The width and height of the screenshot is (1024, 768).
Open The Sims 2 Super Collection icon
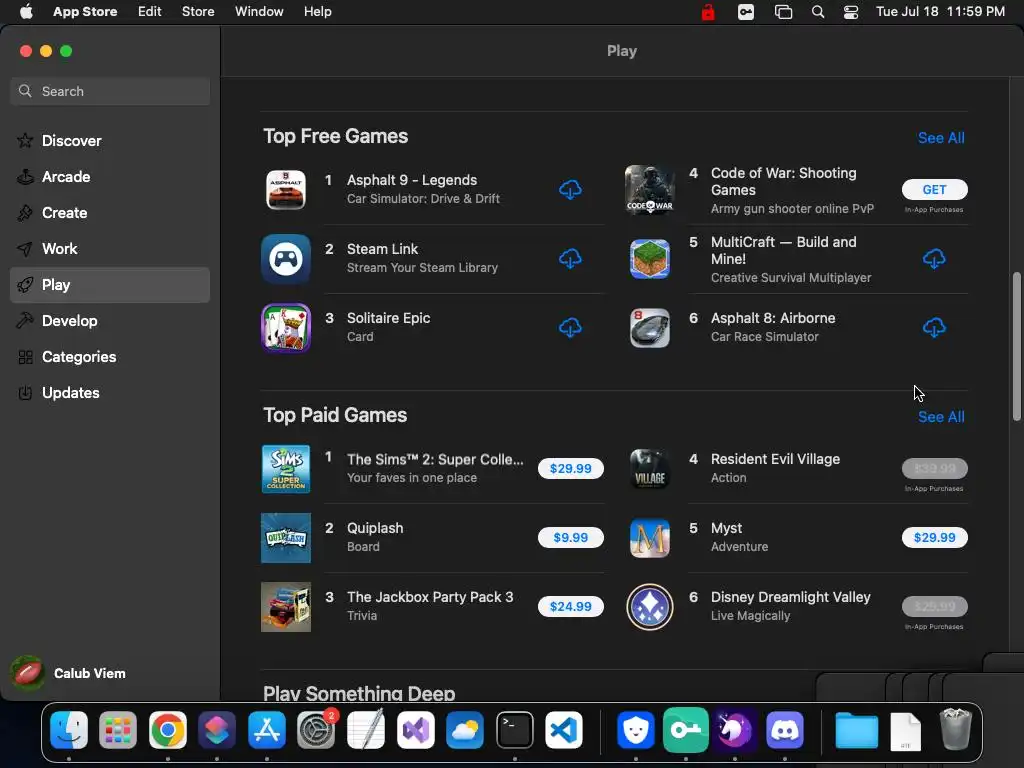tap(286, 468)
